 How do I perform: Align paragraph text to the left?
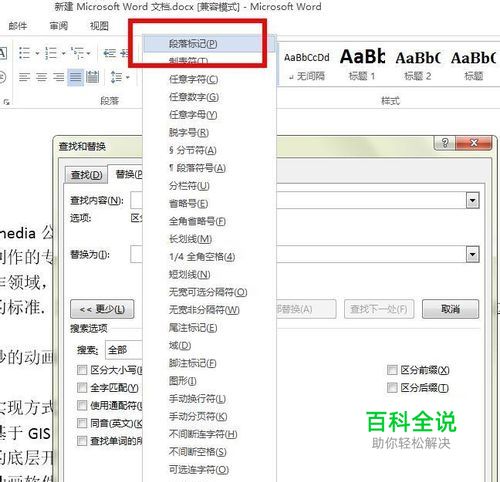pos(24,77)
